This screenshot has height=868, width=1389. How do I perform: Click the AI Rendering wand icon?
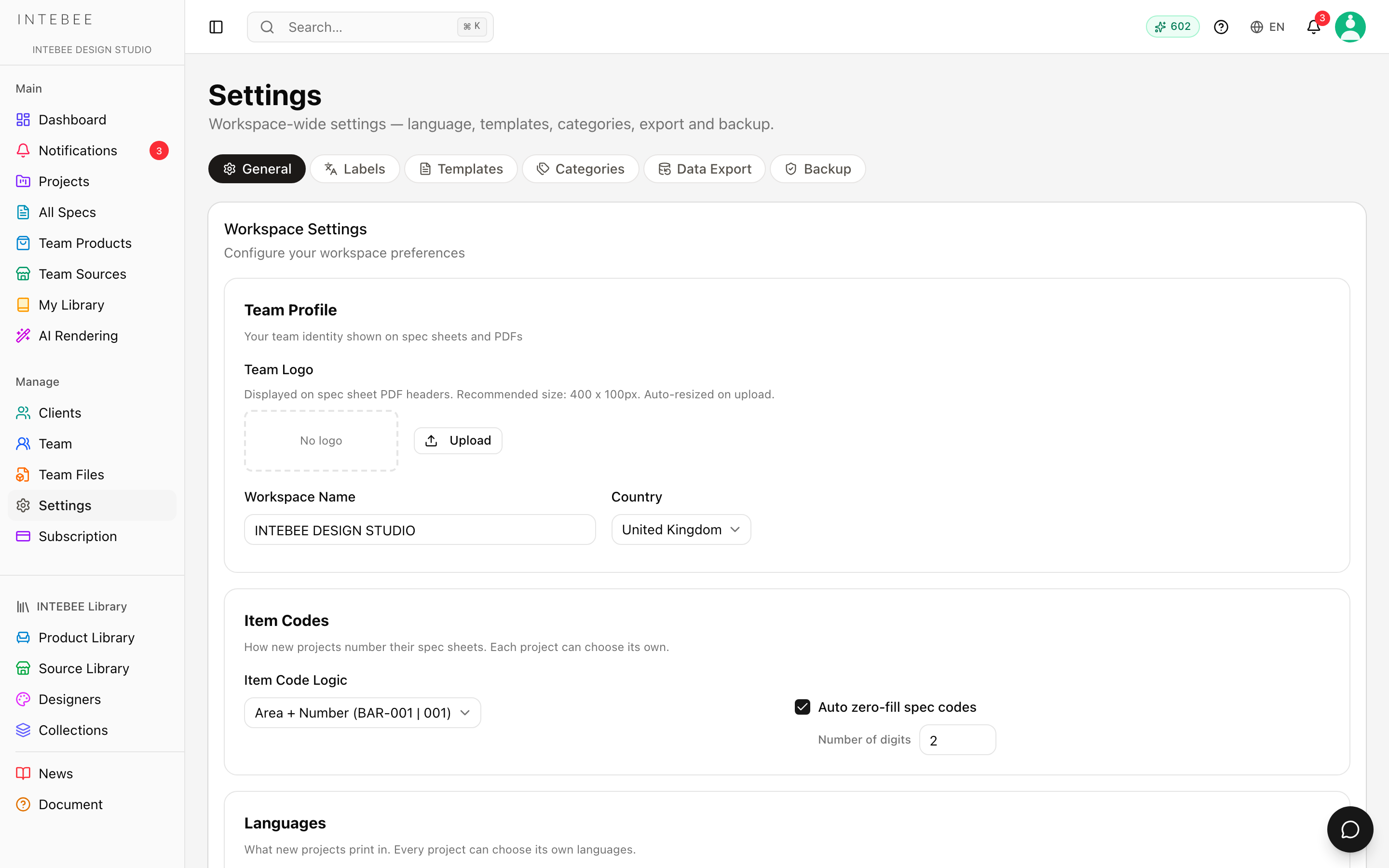(x=23, y=336)
